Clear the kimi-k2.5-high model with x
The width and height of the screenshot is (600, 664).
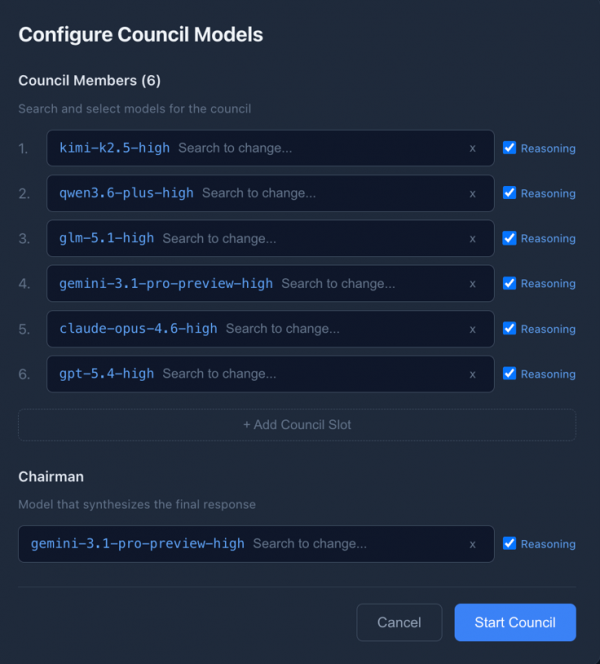coord(472,148)
